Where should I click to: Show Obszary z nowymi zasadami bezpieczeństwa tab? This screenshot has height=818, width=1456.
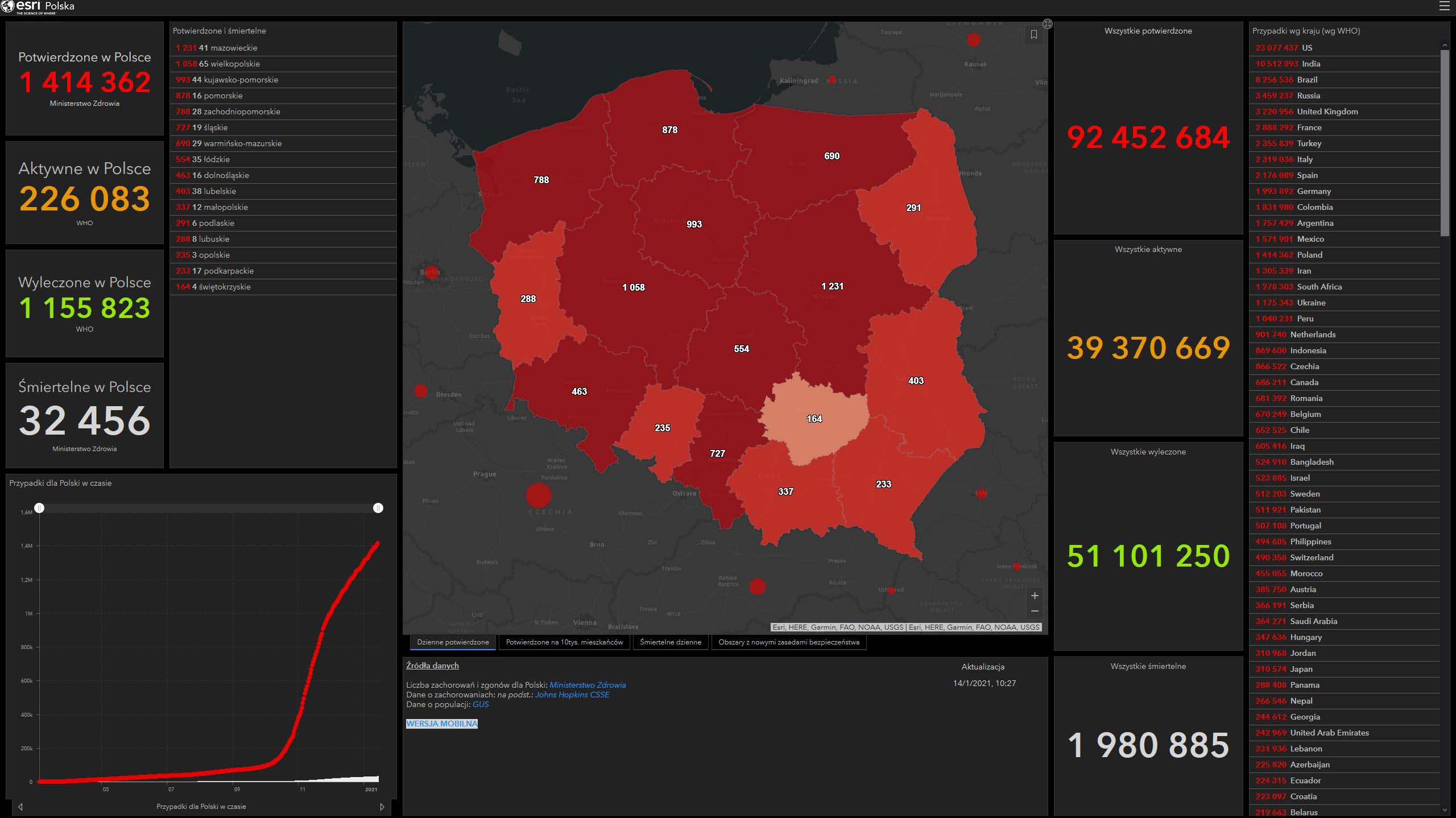(x=788, y=642)
